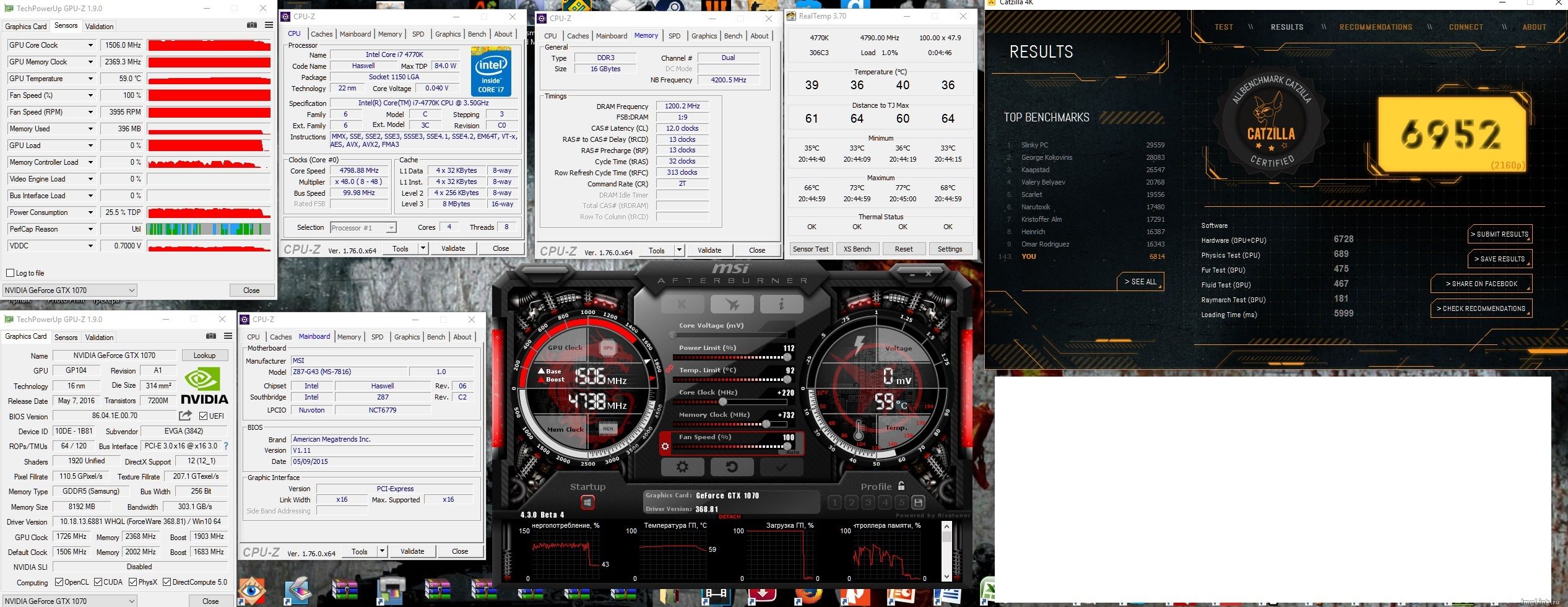This screenshot has height=607, width=1568.
Task: Open GPU Core Clock sensor dropdown
Action: coord(90,45)
